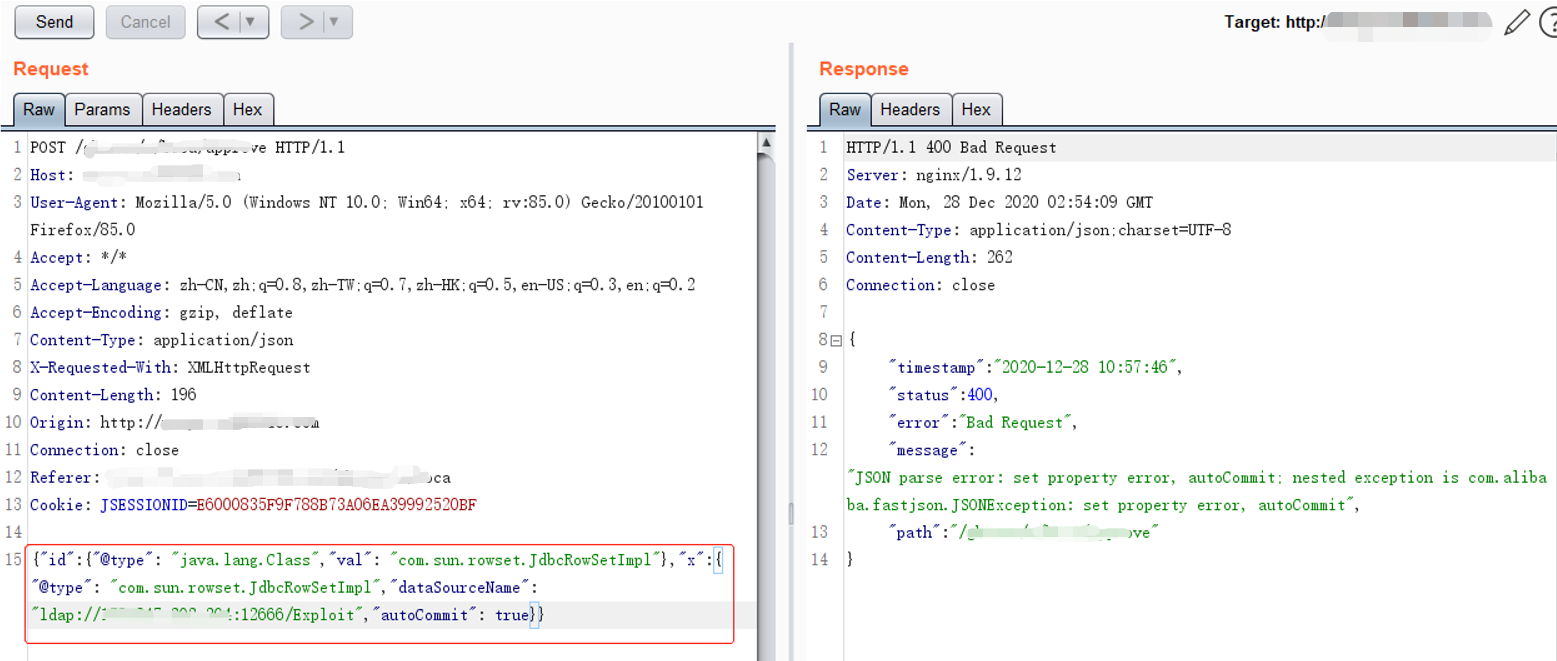Click the Target label at top right

click(1273, 22)
